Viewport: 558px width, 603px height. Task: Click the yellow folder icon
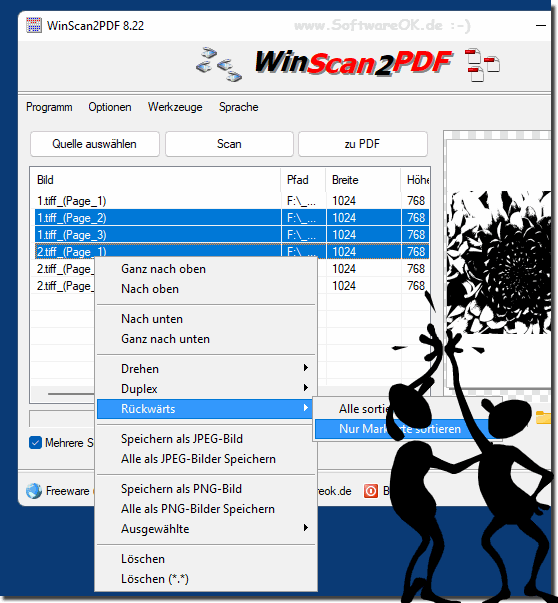[543, 417]
